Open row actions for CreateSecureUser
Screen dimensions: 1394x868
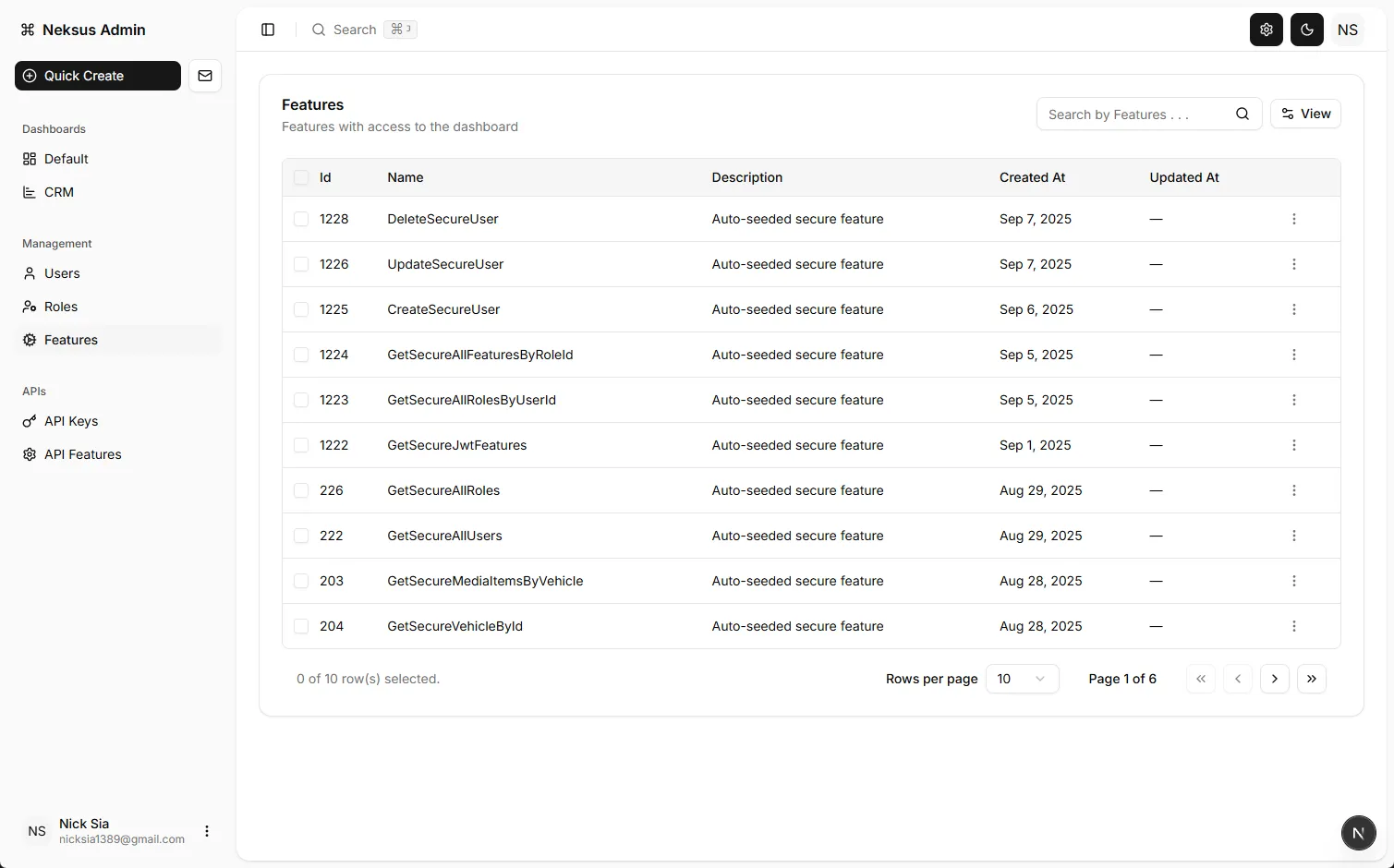pos(1293,309)
